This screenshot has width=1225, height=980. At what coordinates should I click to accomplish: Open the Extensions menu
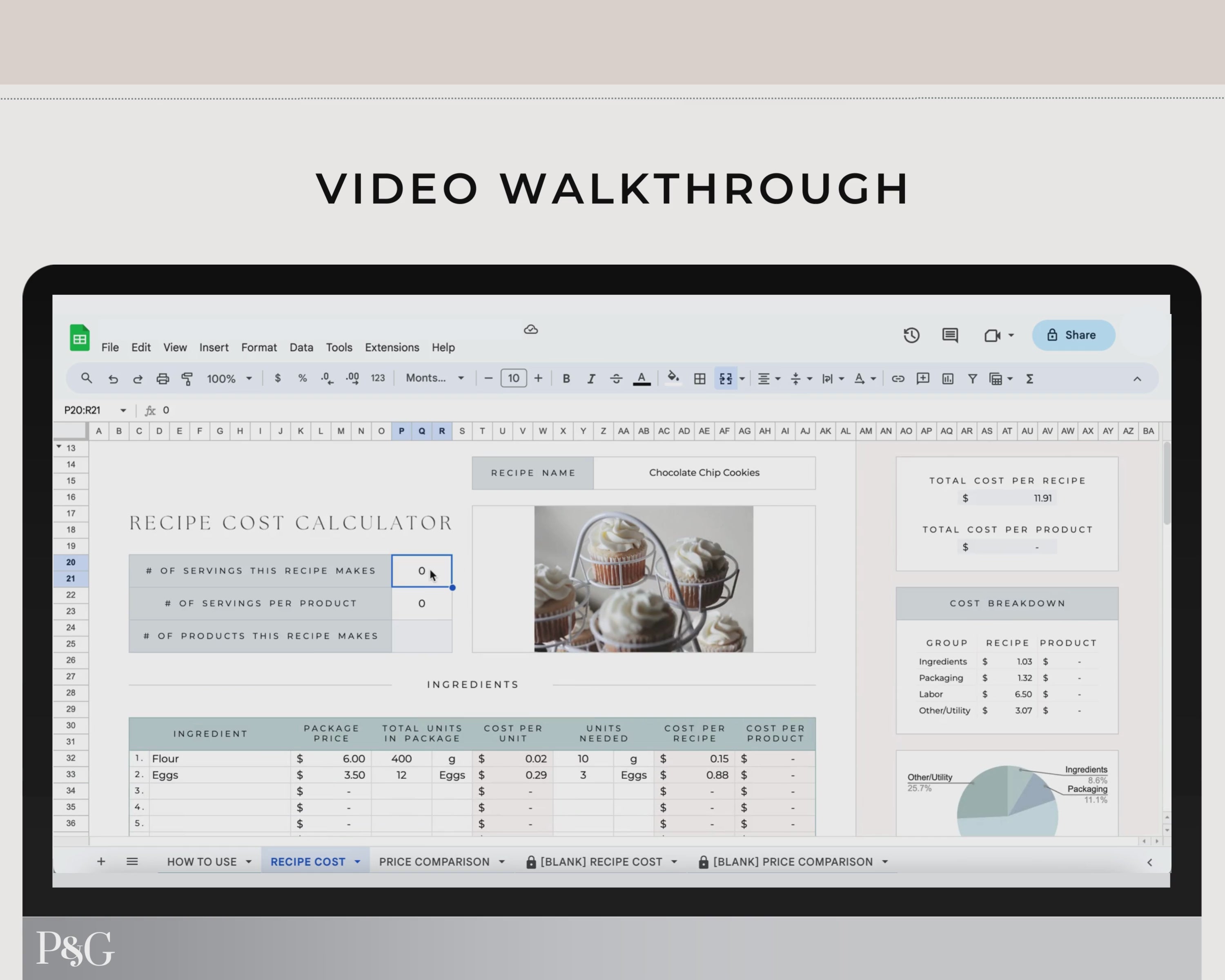[392, 347]
